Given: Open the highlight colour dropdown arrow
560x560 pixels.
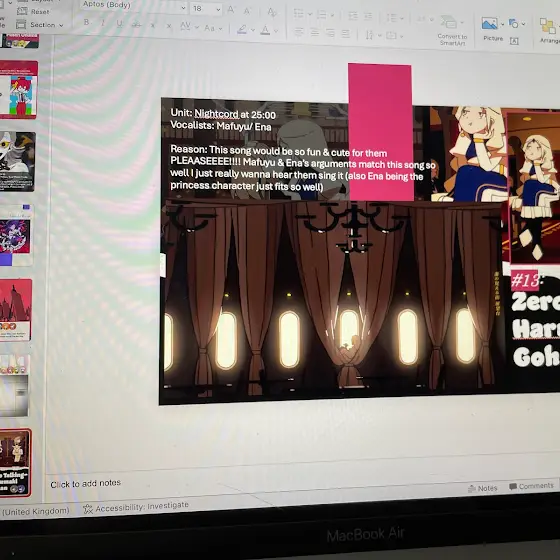Looking at the screenshot, I should click(253, 30).
